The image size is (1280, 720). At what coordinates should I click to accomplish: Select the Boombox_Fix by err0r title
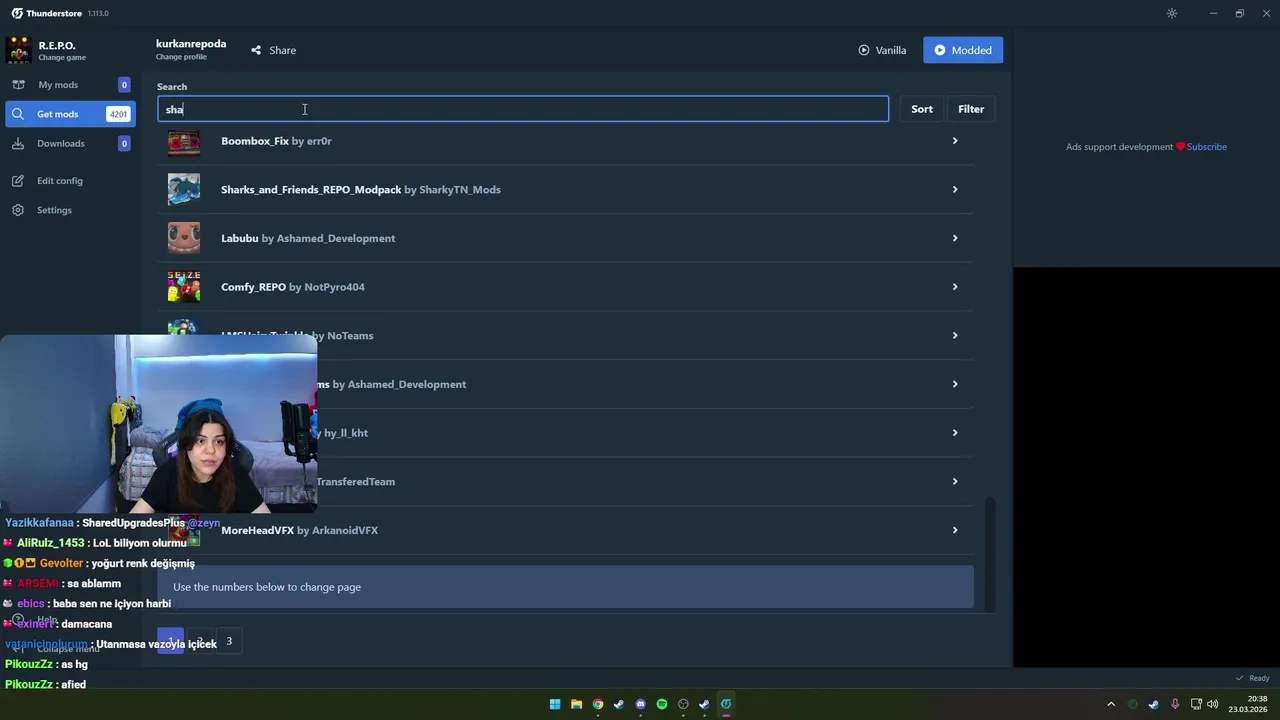click(x=276, y=141)
